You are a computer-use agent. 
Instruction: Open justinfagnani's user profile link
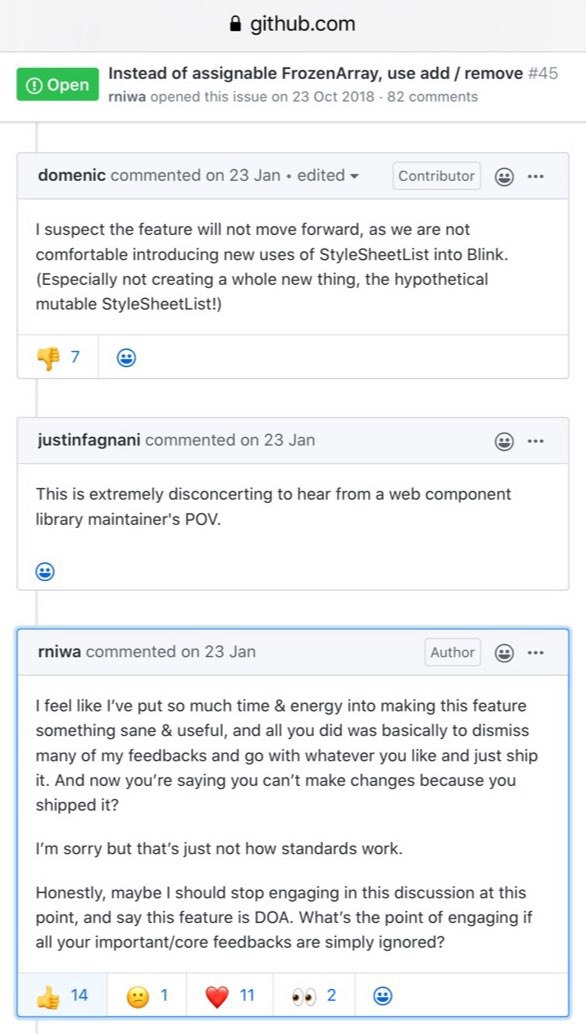click(89, 440)
